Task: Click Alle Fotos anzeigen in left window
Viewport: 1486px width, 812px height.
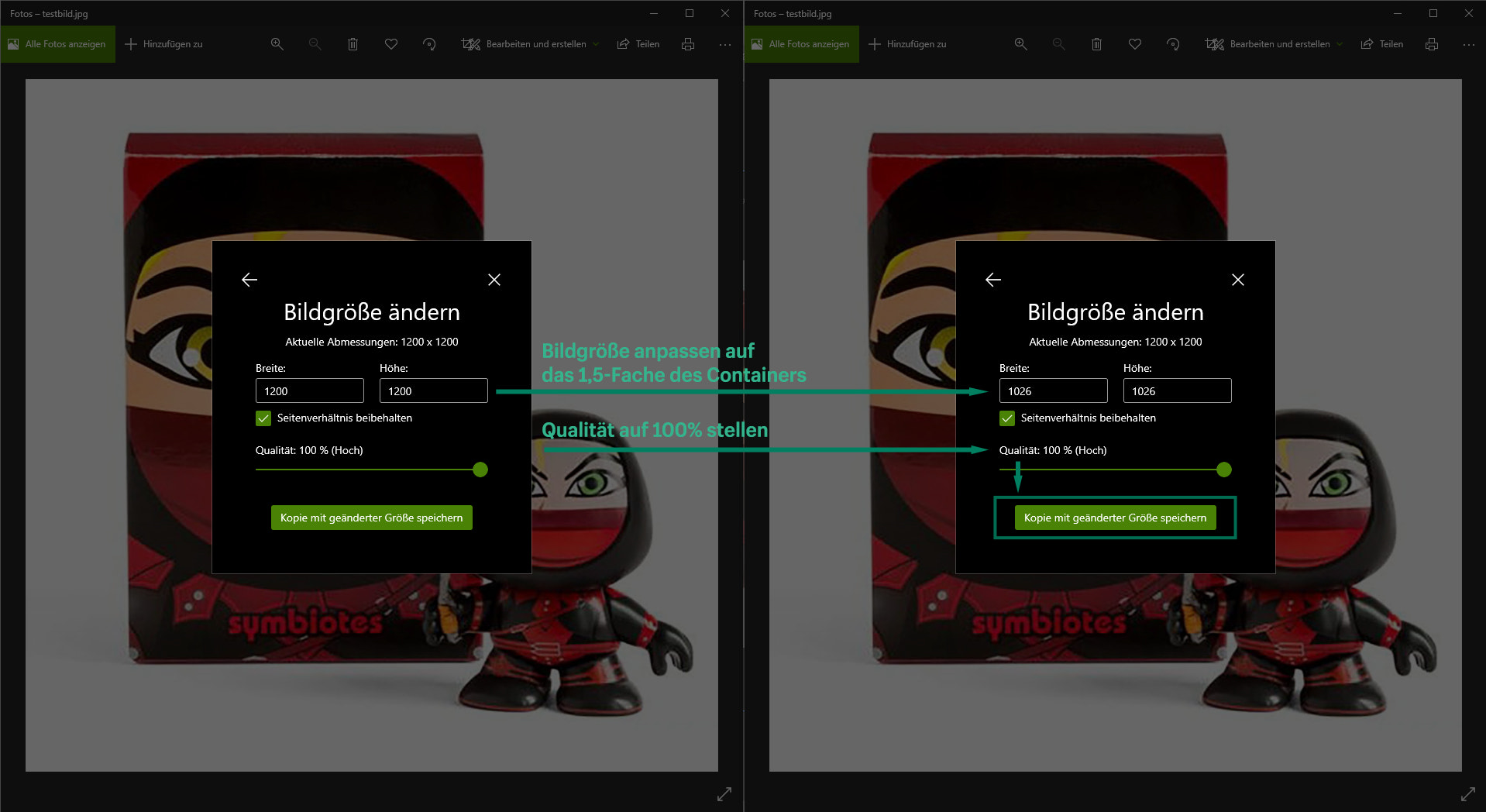Action: point(57,44)
